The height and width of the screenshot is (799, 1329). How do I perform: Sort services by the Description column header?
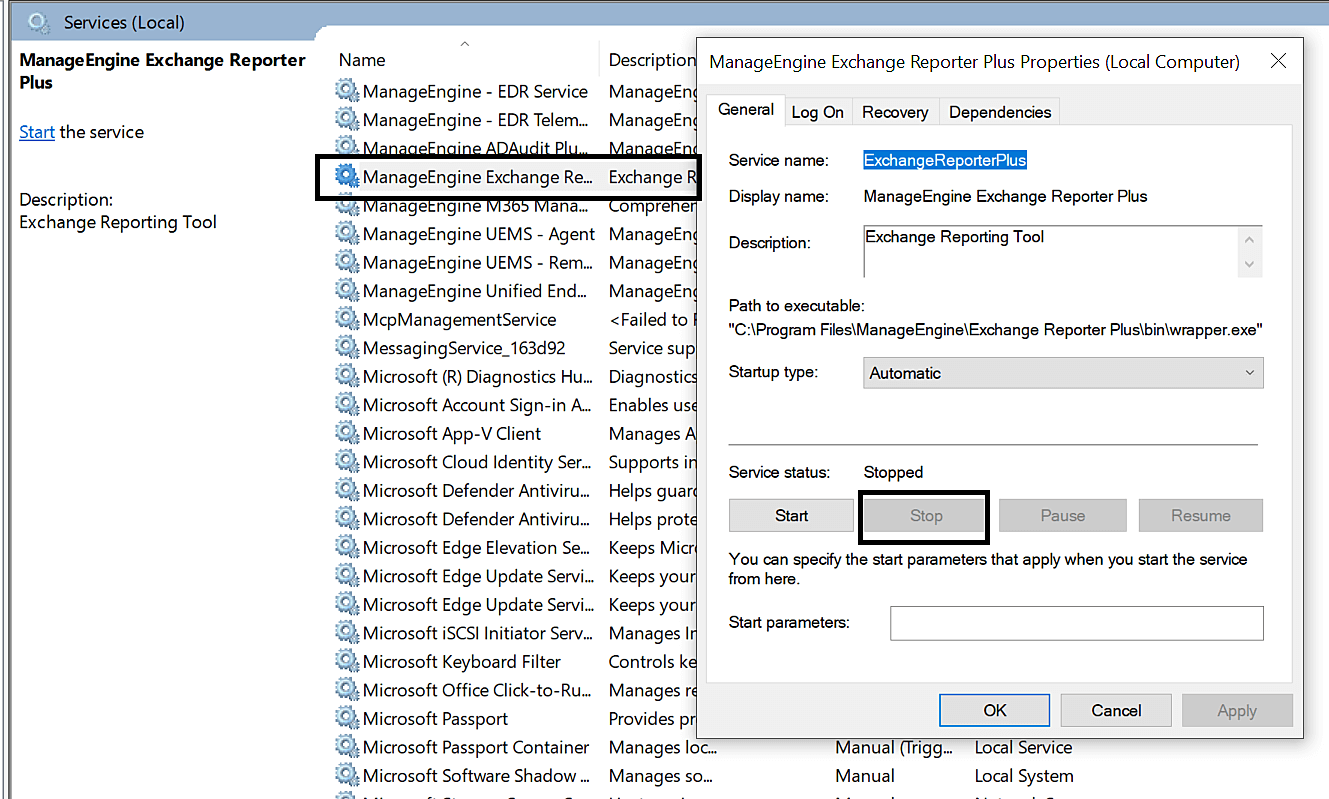[x=652, y=60]
